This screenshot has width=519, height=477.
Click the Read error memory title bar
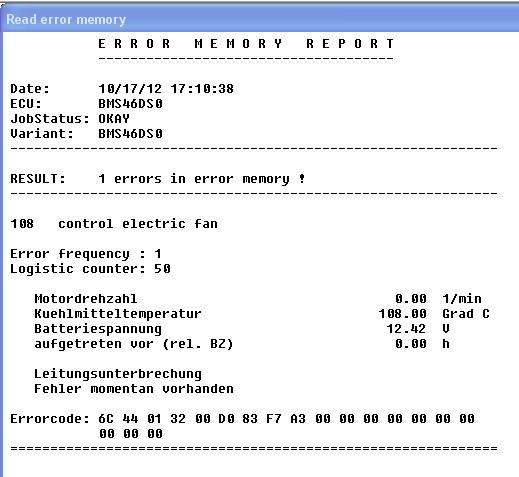259,19
